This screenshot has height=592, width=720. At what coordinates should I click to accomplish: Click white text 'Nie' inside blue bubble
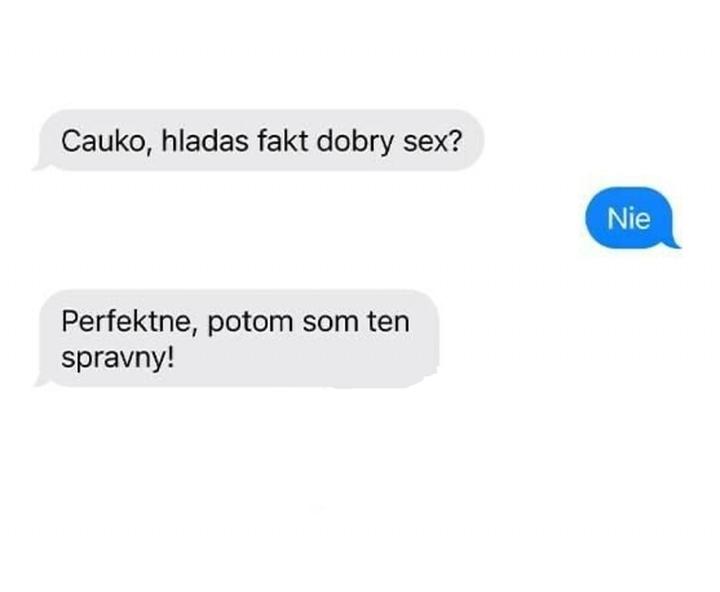pos(629,219)
